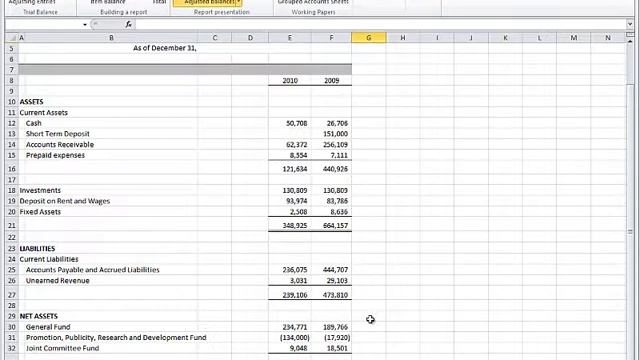The image size is (640, 360).
Task: Click the fx Insert Function icon
Action: 129,24
